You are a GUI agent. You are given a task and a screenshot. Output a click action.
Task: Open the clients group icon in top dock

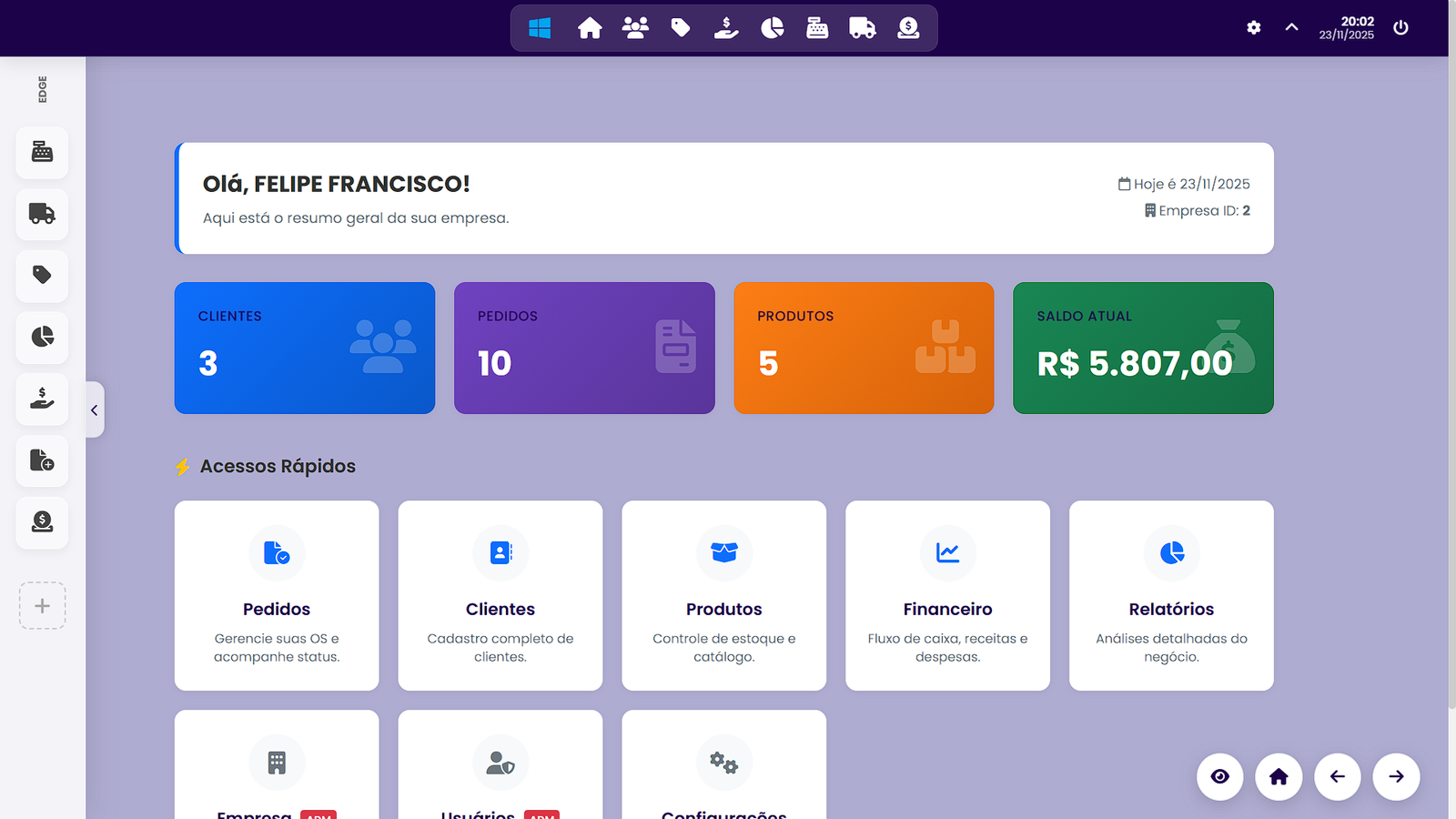pos(635,28)
